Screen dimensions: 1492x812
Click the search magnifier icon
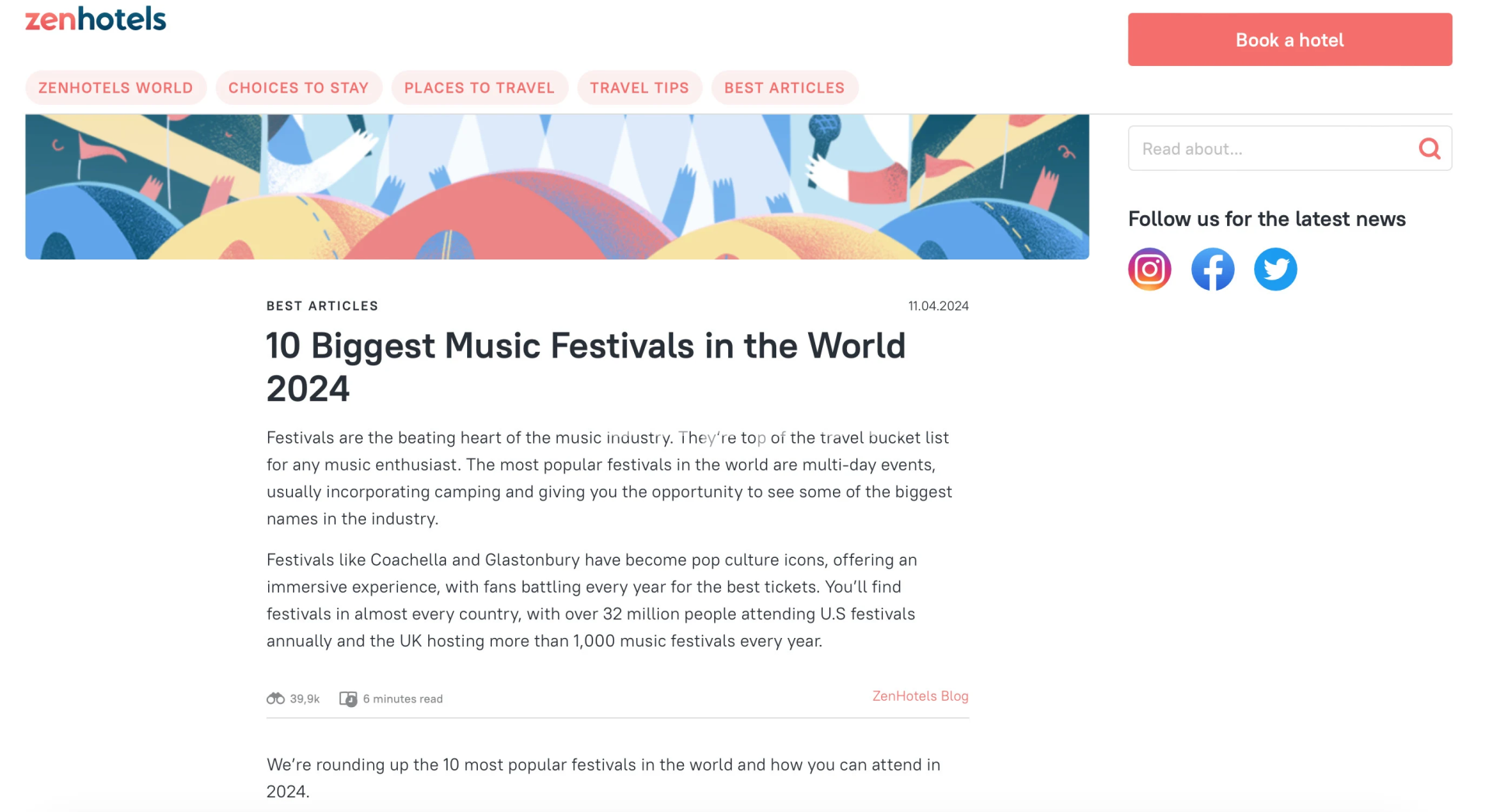click(1429, 148)
